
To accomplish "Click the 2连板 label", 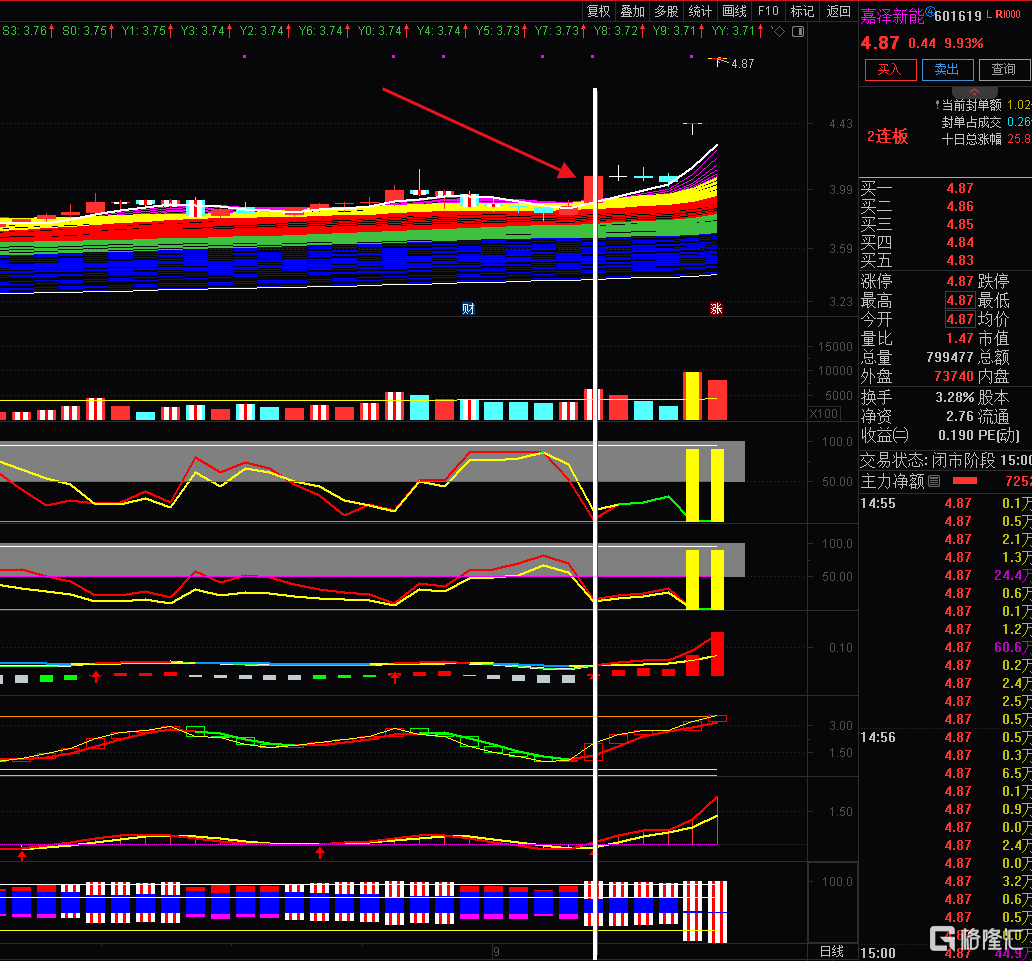I will (x=888, y=136).
